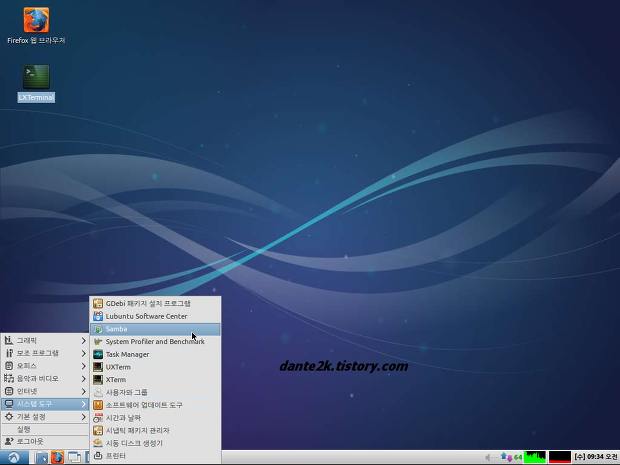Click the Samba menu entry
Viewport: 620px width, 465px height.
click(155, 329)
